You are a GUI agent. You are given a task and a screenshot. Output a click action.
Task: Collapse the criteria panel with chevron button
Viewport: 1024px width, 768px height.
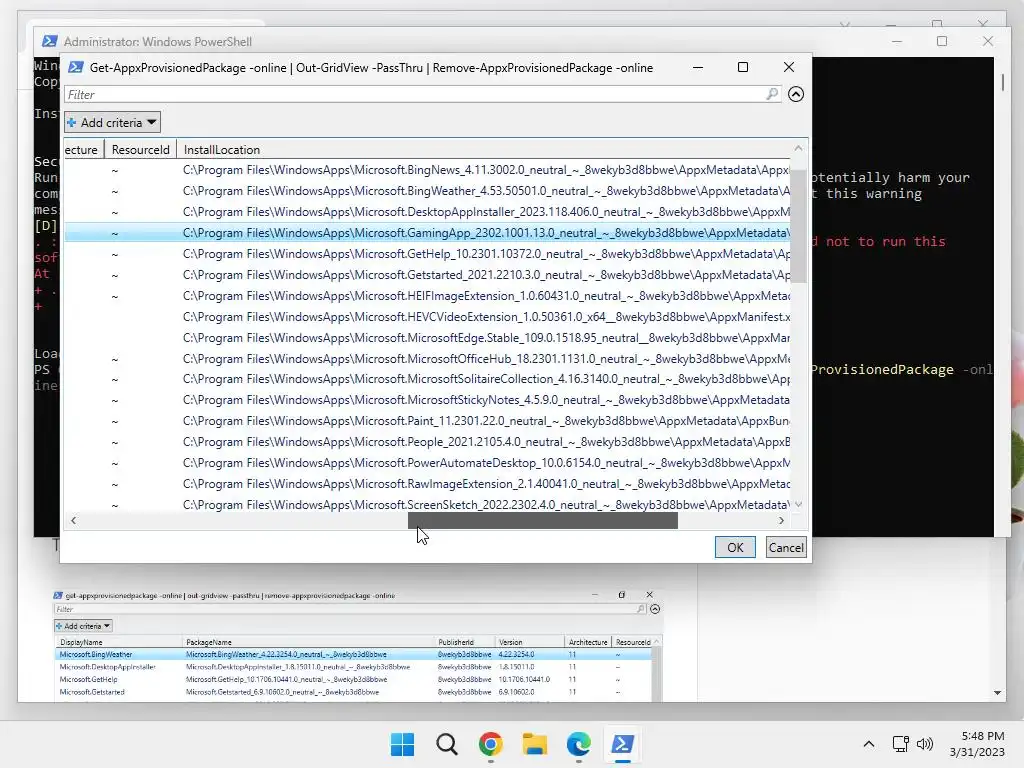pos(795,94)
